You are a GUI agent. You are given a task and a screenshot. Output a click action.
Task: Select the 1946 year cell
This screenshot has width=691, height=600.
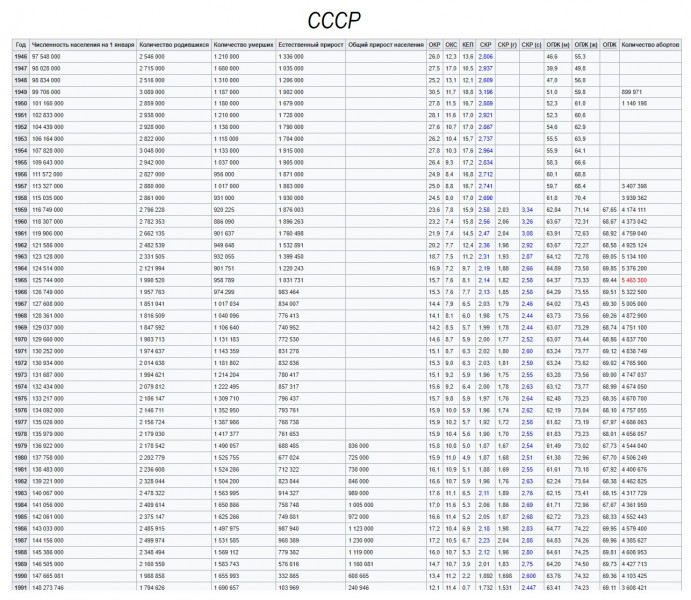point(21,57)
